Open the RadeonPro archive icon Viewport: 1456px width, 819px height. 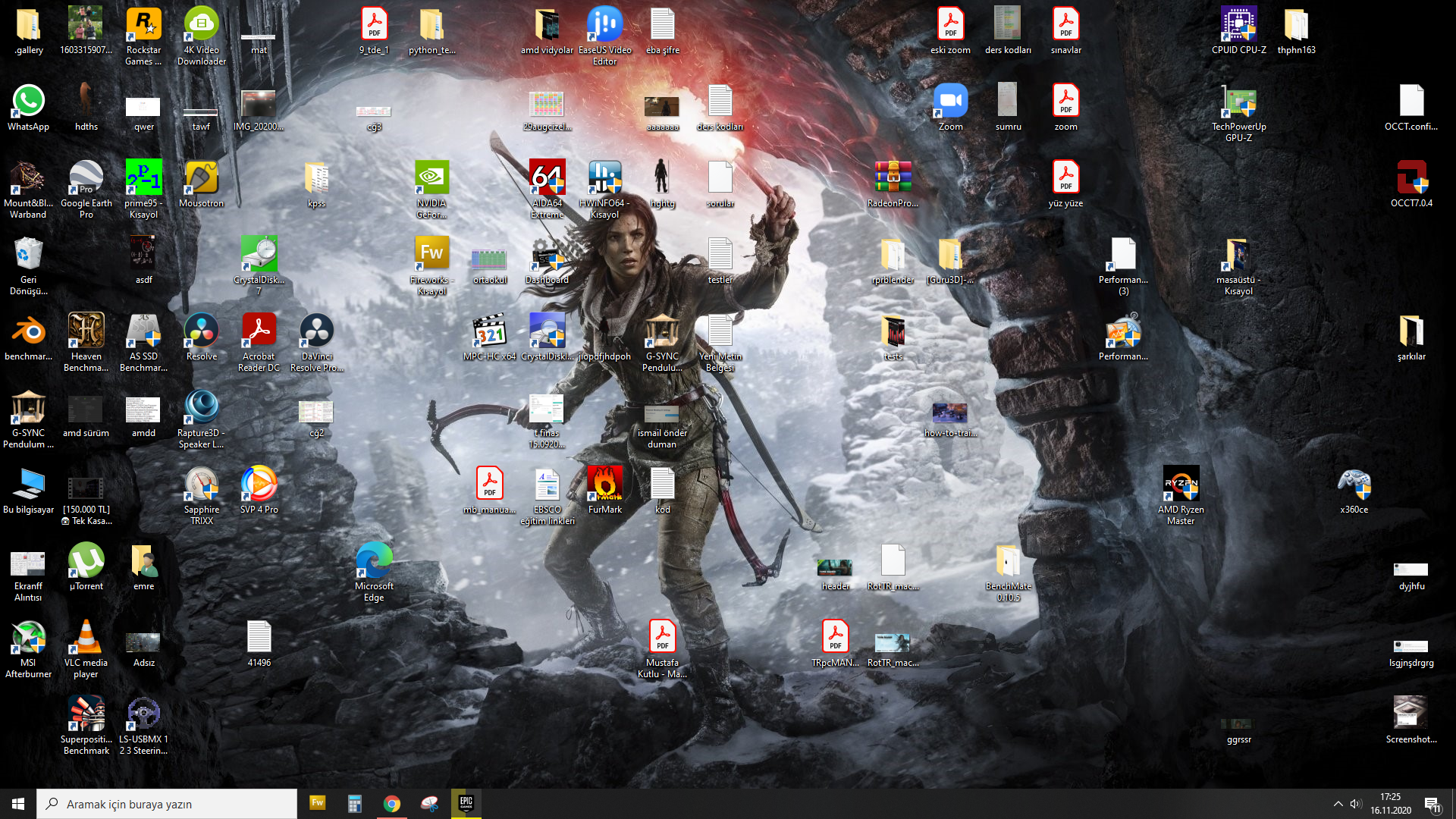[x=893, y=184]
